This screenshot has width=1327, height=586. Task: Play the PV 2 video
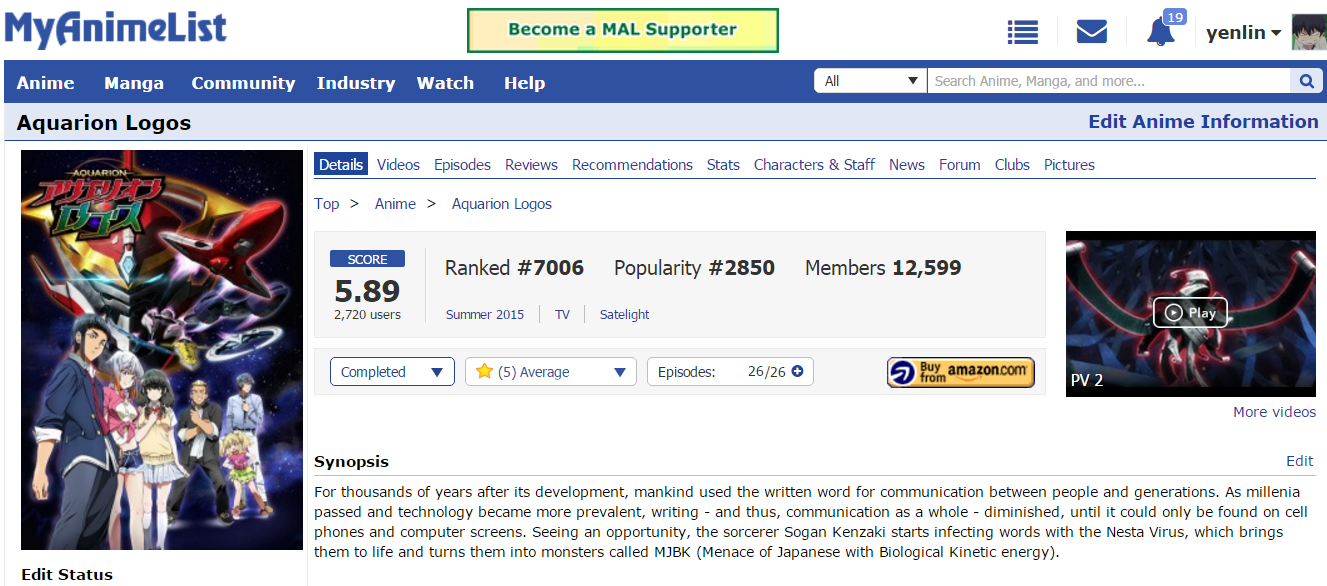pyautogui.click(x=1190, y=313)
